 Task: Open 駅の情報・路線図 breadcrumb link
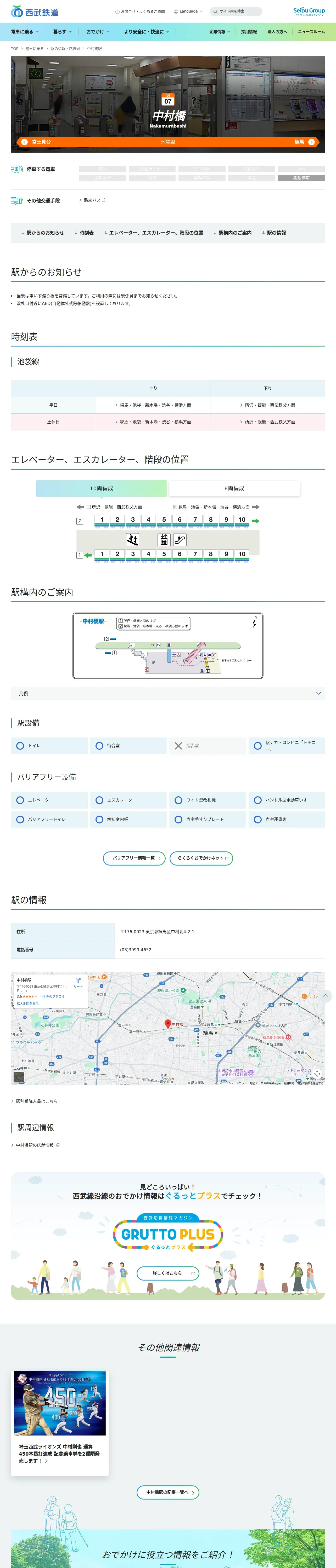coord(65,49)
